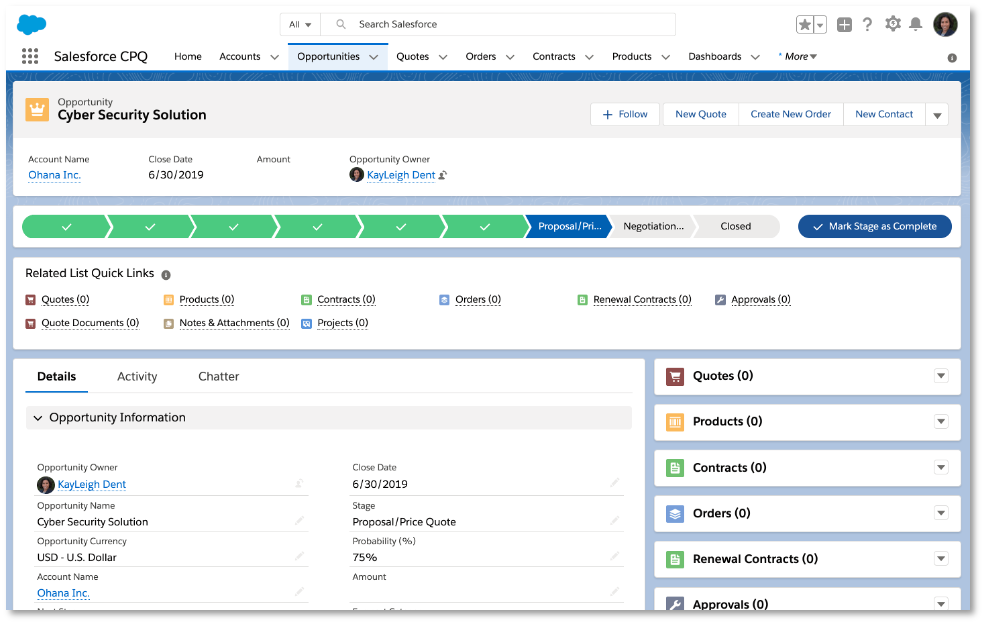This screenshot has height=624, width=984.
Task: Open Projects (0) quick link
Action: (x=343, y=323)
